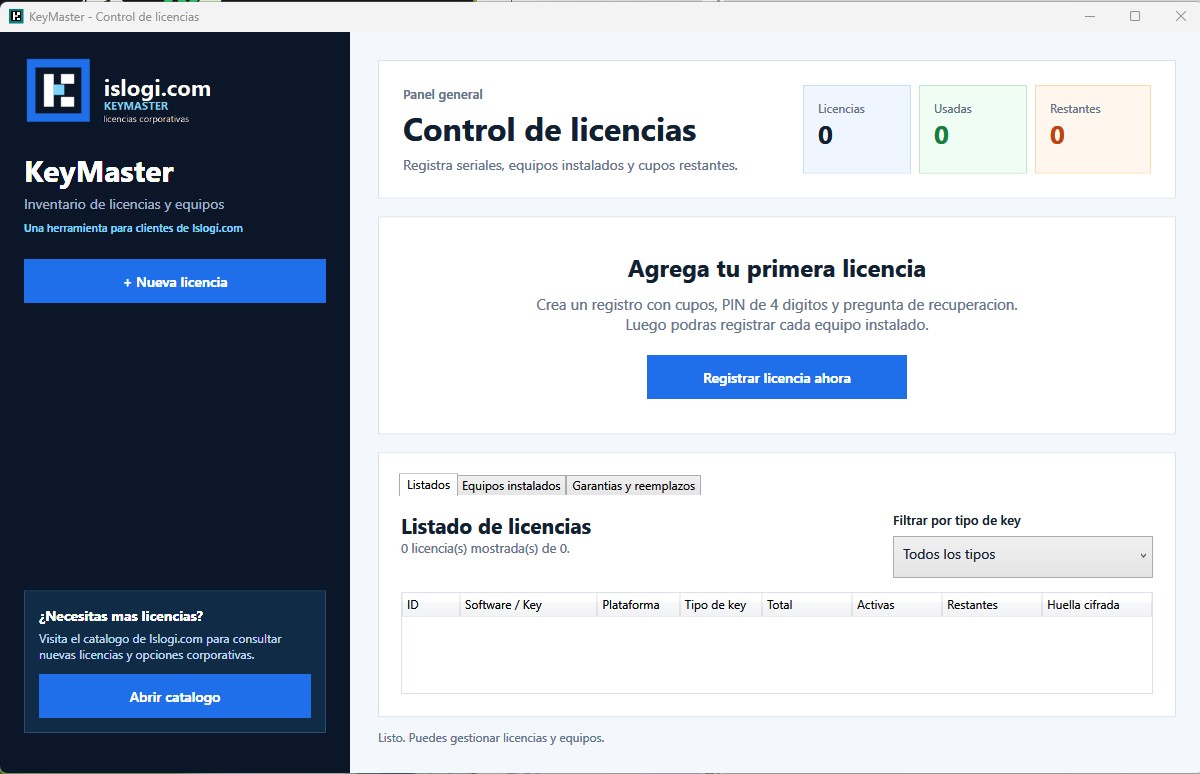
Task: Click the Islogi.com clientes link text
Action: [133, 228]
